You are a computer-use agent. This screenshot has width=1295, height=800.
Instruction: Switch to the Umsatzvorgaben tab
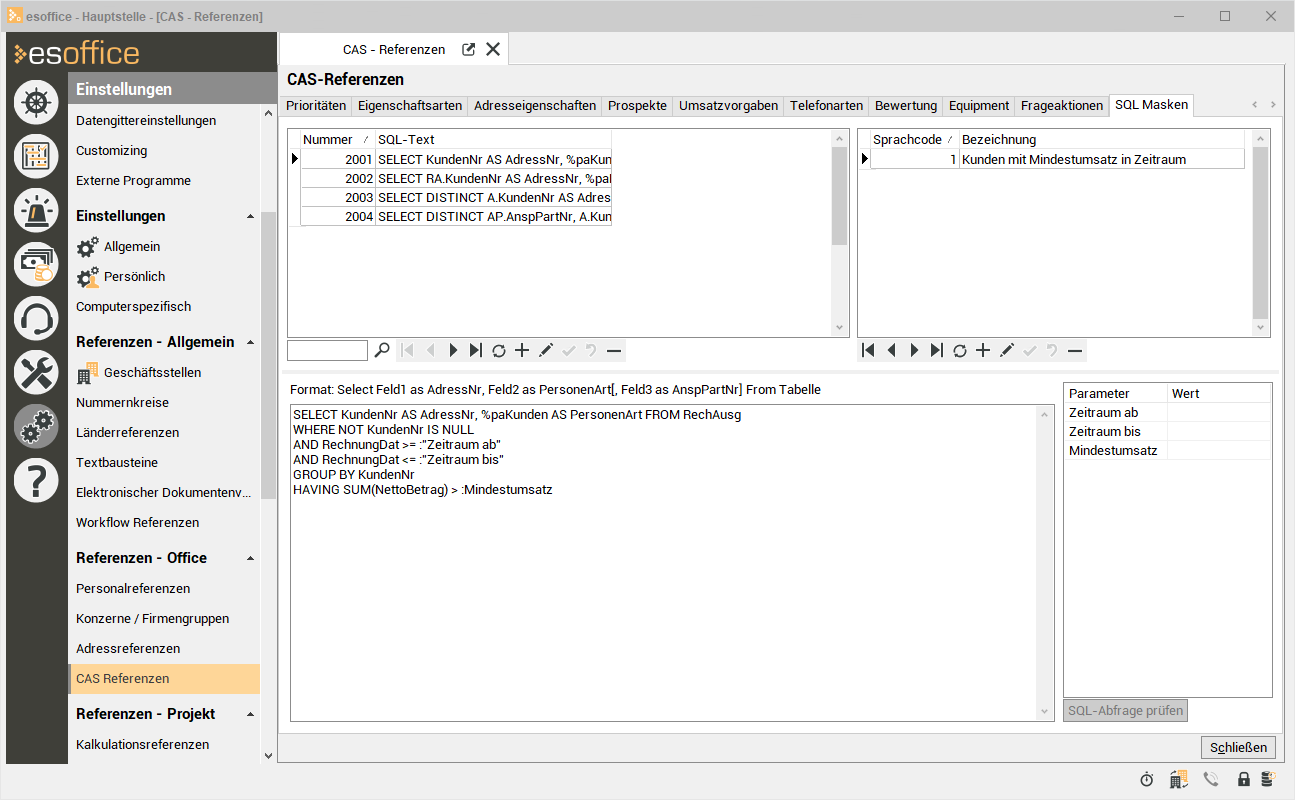728,105
